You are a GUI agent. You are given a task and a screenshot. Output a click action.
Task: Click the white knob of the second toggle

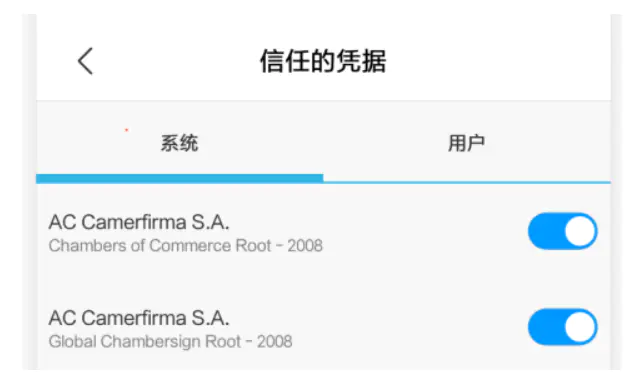580,327
